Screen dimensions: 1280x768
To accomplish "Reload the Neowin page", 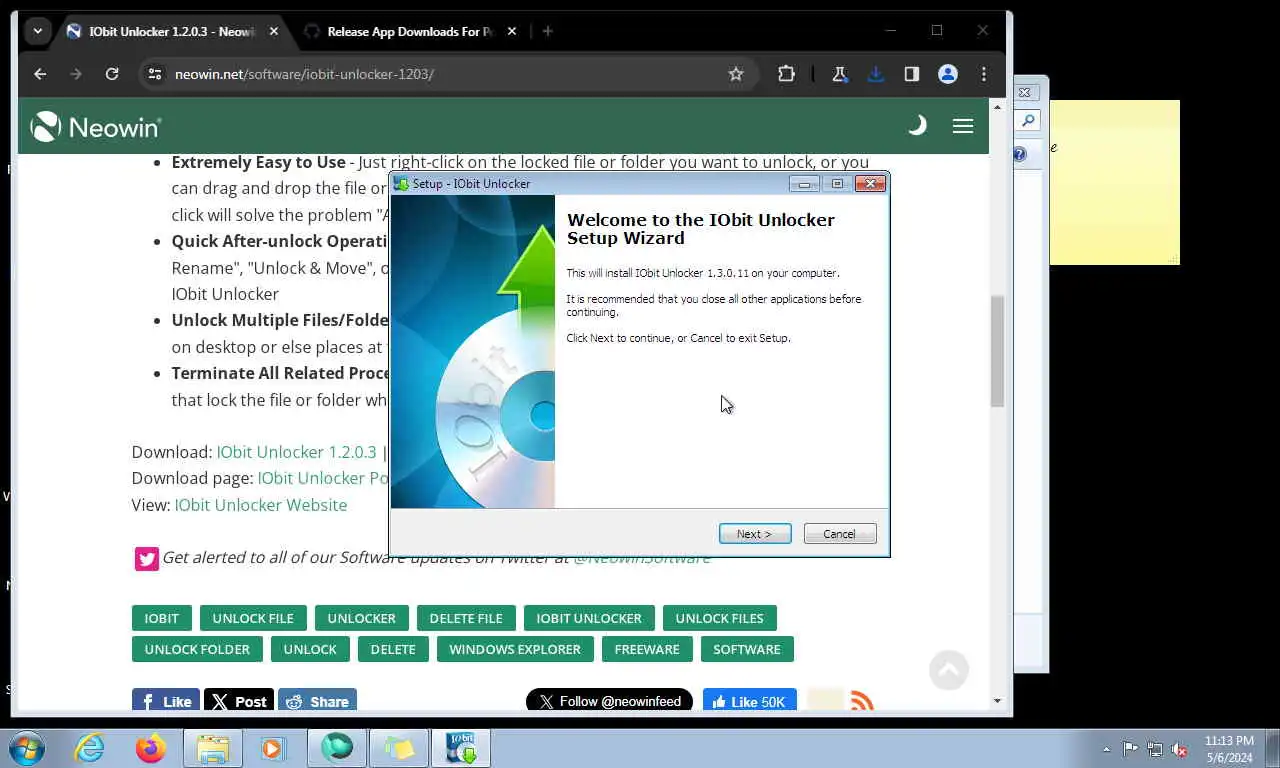I will tap(112, 74).
